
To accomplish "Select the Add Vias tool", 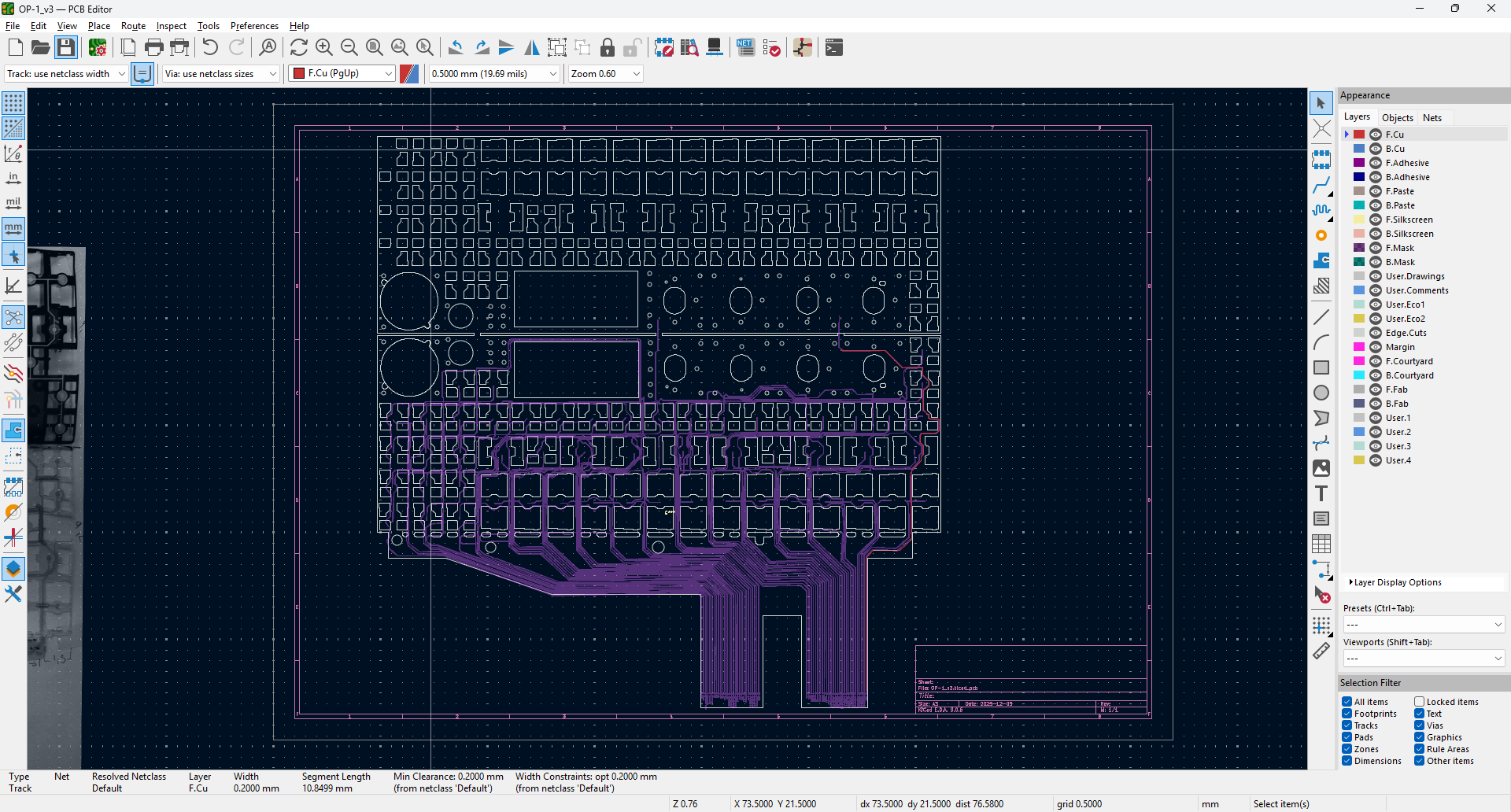I will pos(1321,235).
